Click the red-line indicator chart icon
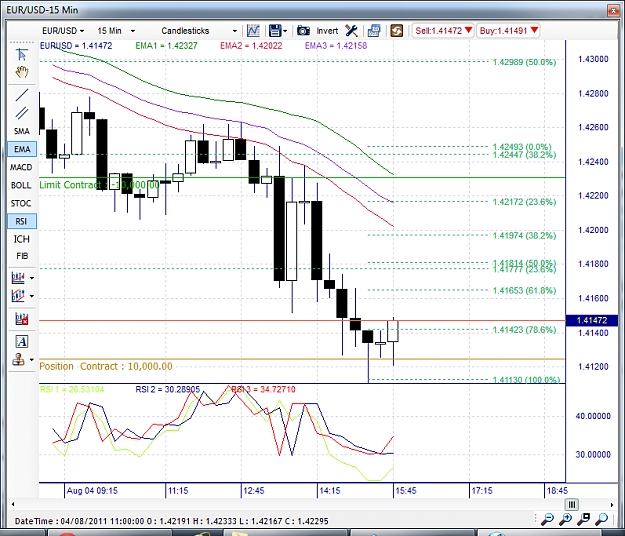The width and height of the screenshot is (625, 536). tap(18, 296)
